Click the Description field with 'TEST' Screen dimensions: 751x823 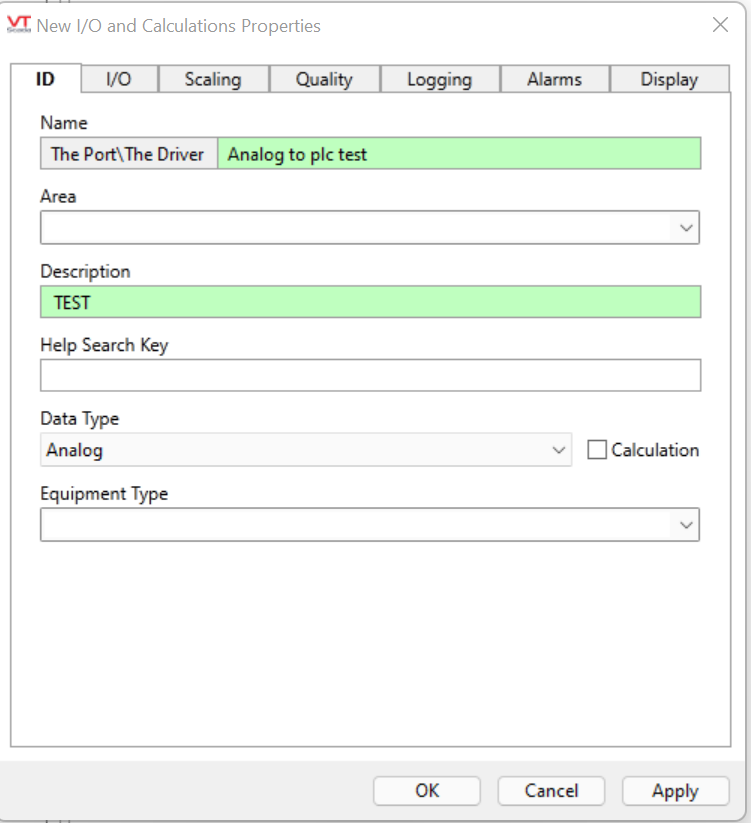370,302
